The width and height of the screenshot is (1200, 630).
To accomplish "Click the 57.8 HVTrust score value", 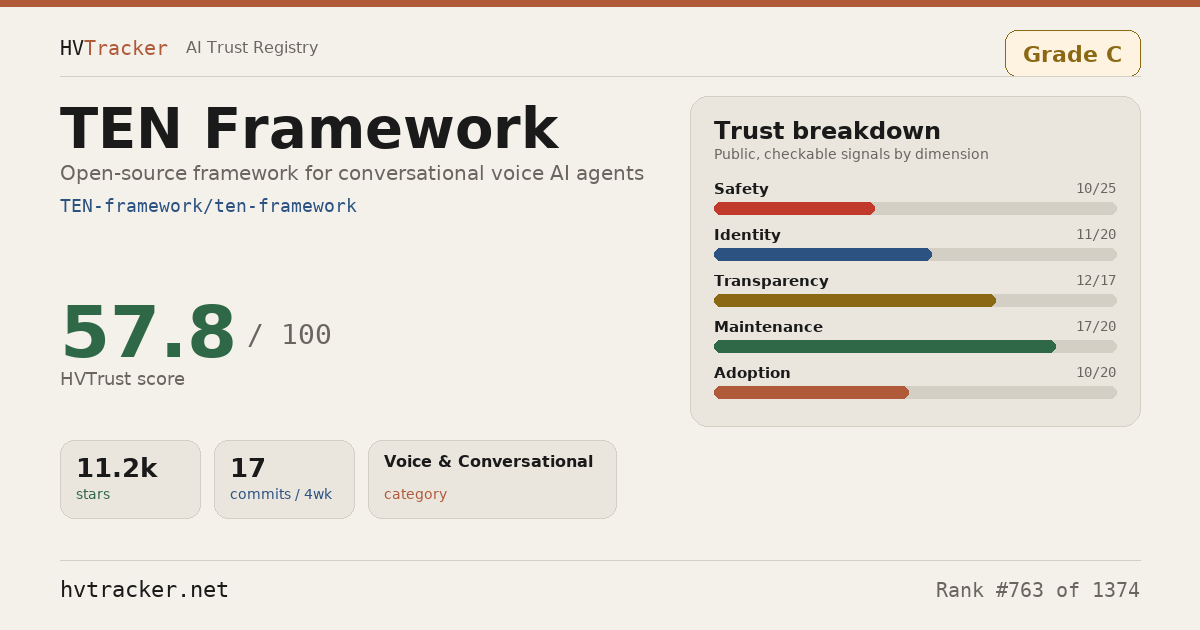I will 148,333.
